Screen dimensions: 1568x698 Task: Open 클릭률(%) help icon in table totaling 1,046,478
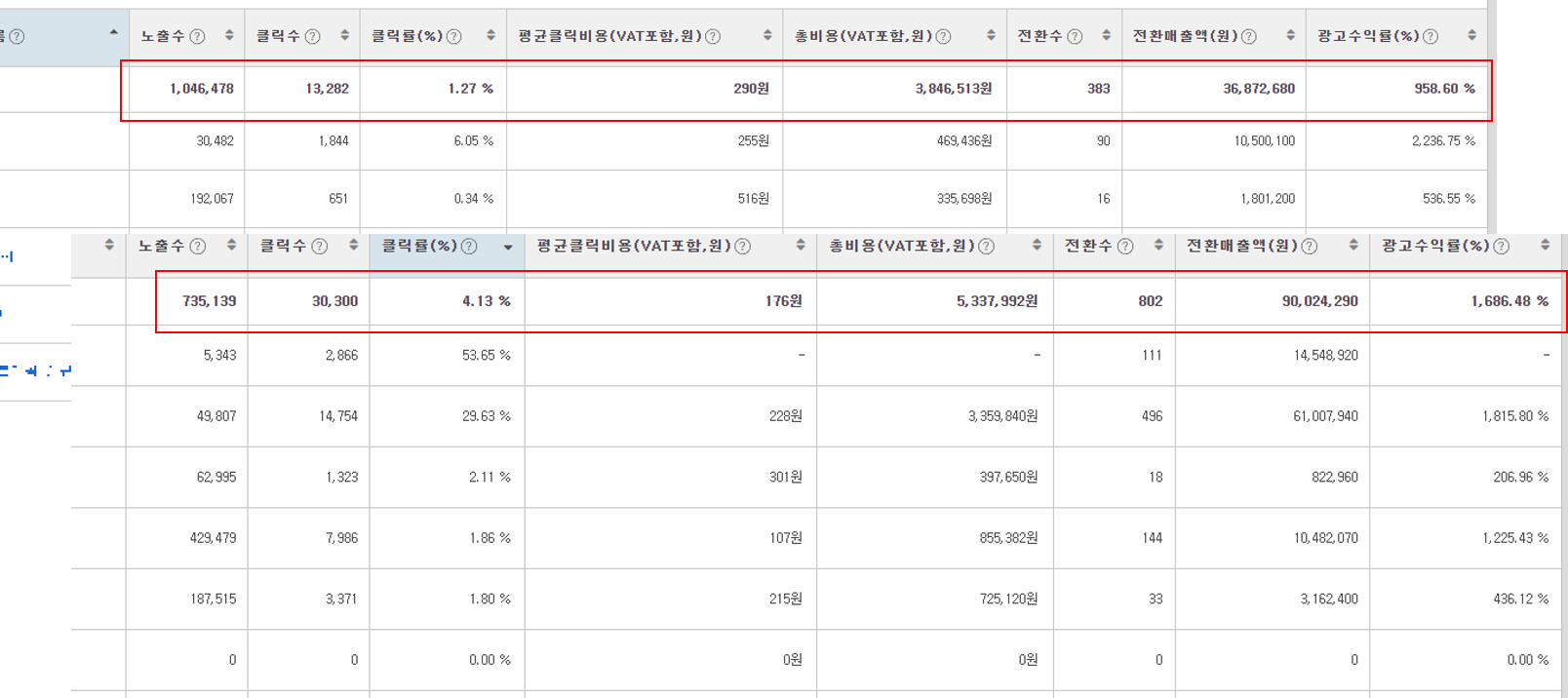[453, 36]
